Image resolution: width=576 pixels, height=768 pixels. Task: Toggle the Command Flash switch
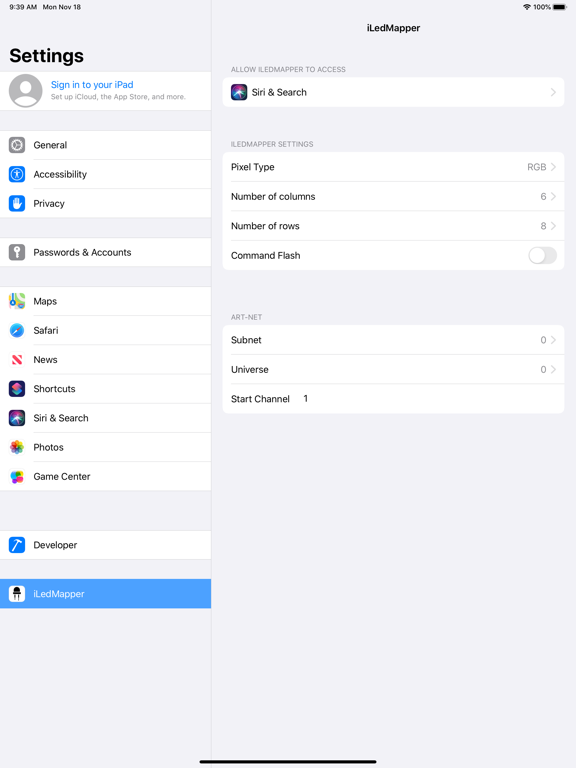tap(542, 255)
